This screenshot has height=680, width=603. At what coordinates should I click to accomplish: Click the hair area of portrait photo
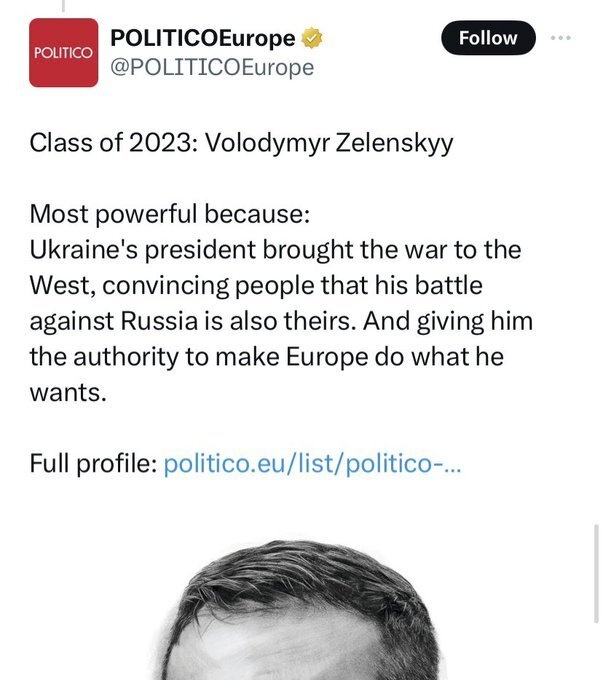tap(299, 577)
